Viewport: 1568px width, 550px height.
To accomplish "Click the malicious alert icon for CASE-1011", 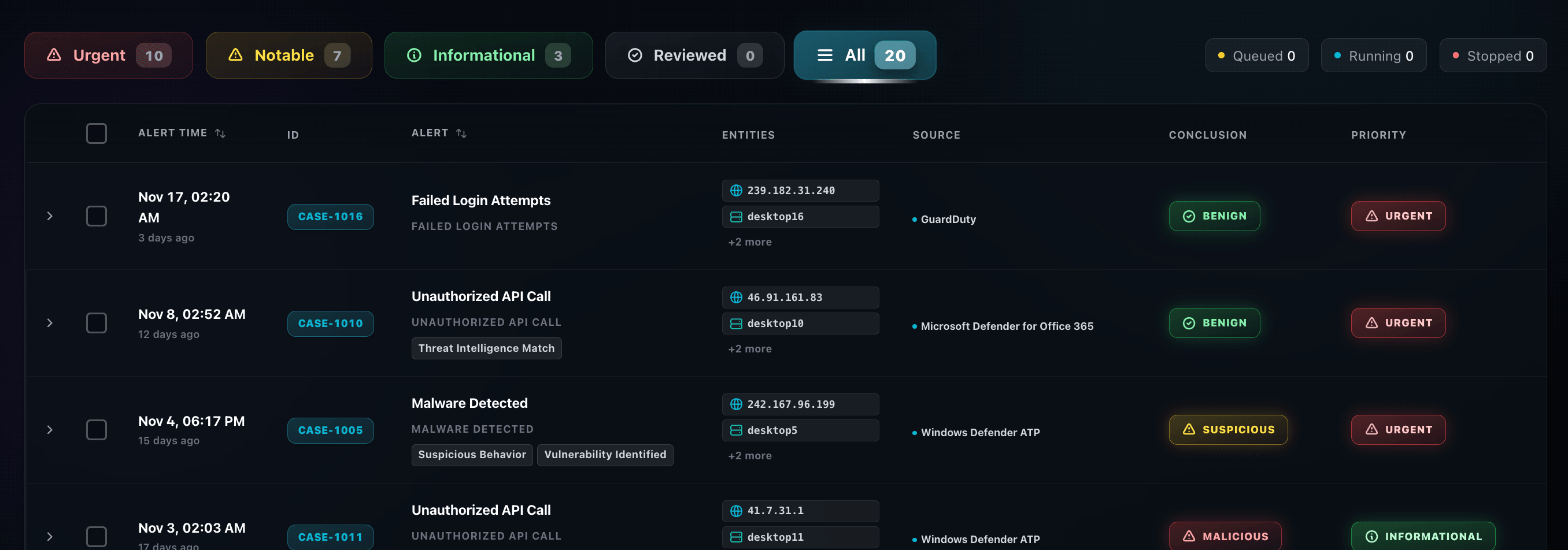I will pos(1188,536).
